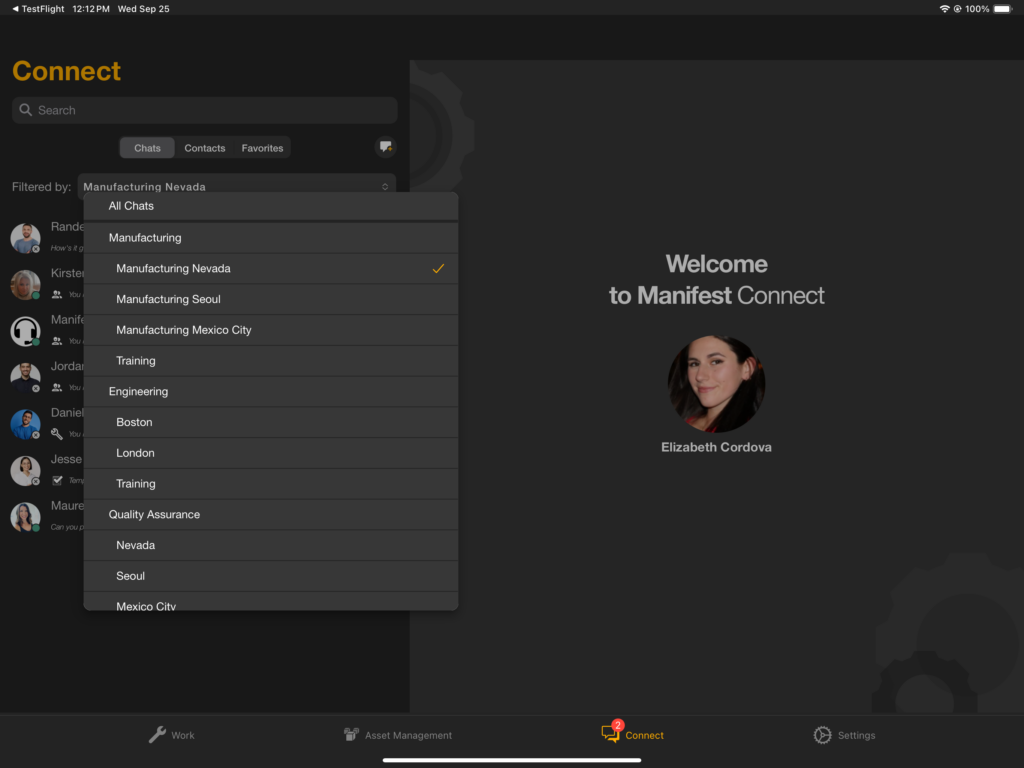This screenshot has height=768, width=1024.
Task: Choose Mexico City under Quality Assurance
Action: point(270,601)
